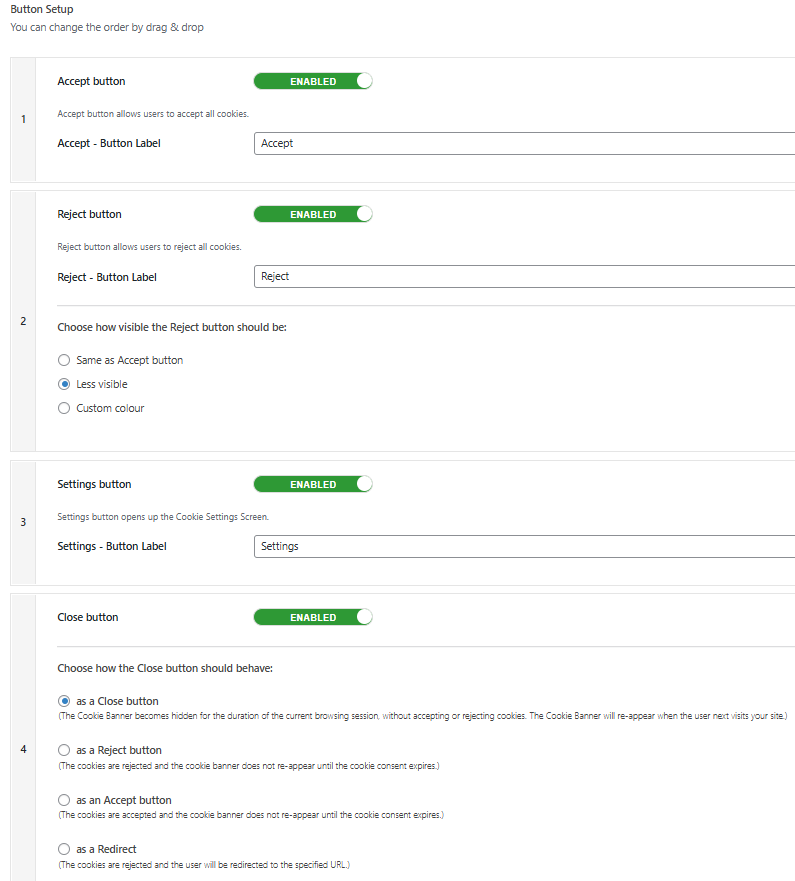Select 'as a Reject button' behavior

click(64, 750)
